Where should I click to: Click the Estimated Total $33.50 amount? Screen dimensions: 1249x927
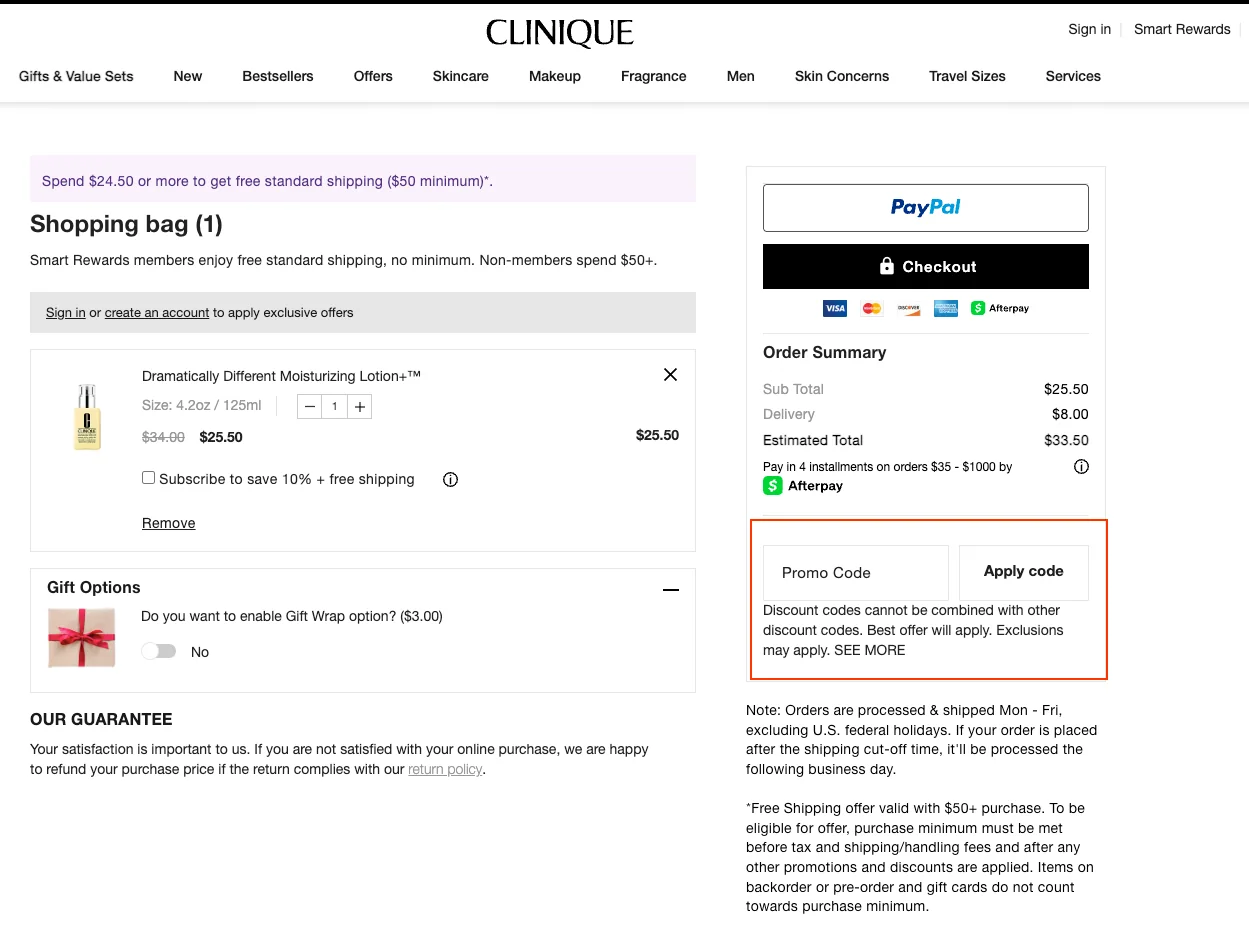pyautogui.click(x=1066, y=440)
